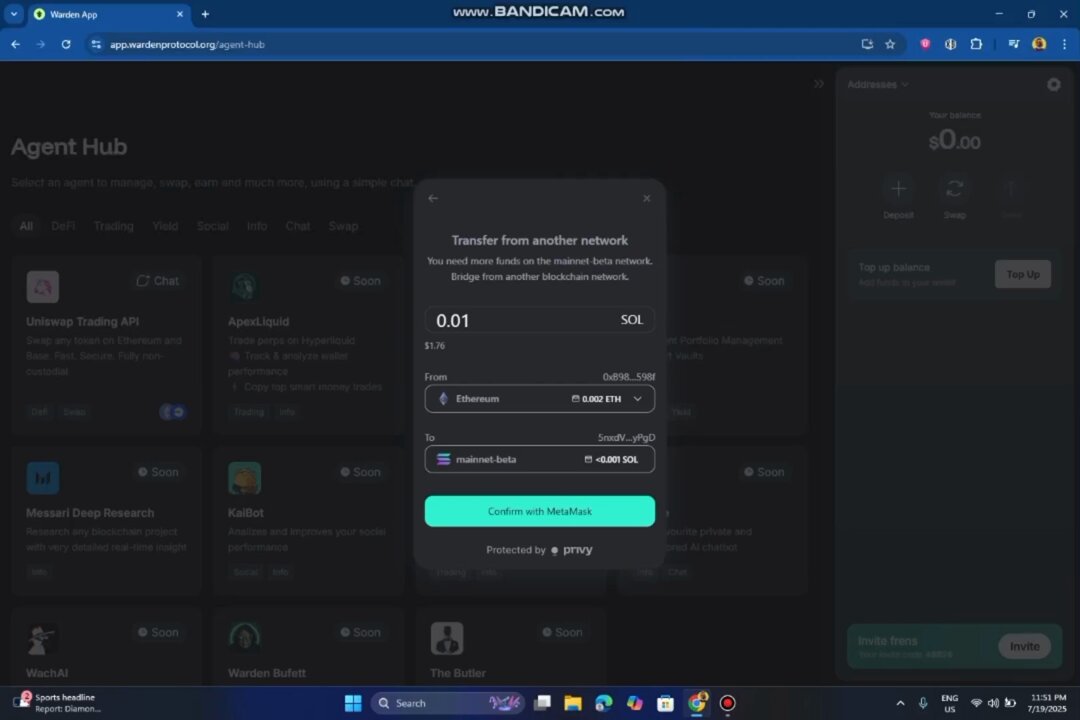Open Bandicam recorder in taskbar
This screenshot has width=1080, height=720.
coord(727,703)
